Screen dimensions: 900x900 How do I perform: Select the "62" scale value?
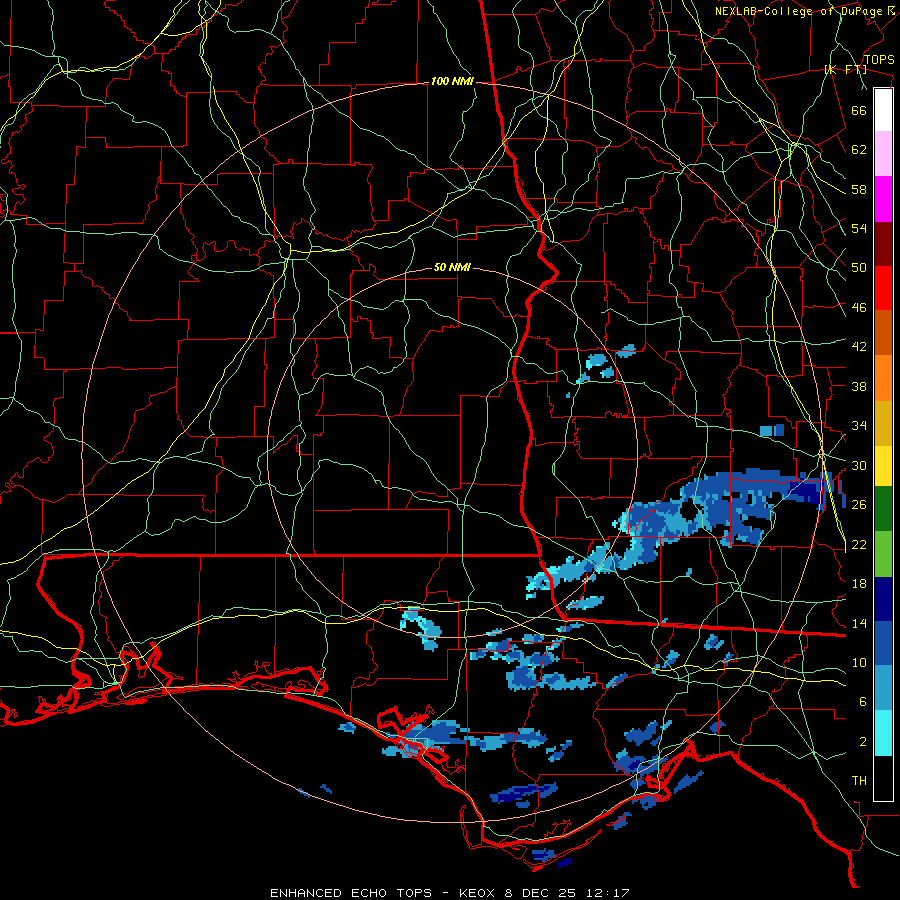click(x=859, y=150)
